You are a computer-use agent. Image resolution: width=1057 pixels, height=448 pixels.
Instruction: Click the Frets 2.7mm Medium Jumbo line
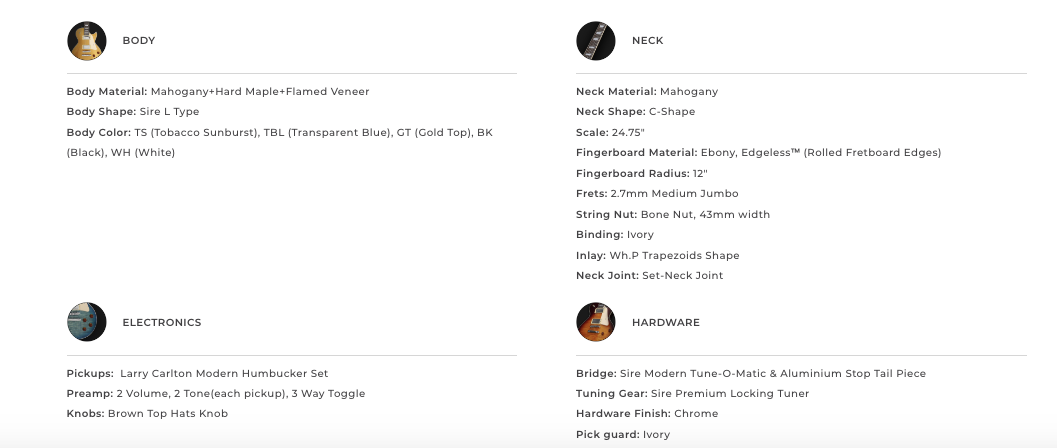coord(657,194)
